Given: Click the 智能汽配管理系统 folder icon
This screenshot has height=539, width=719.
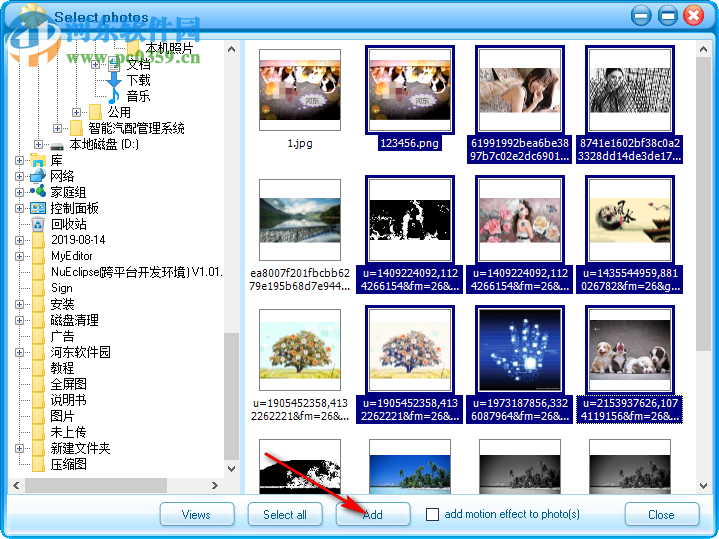Looking at the screenshot, I should [76, 128].
